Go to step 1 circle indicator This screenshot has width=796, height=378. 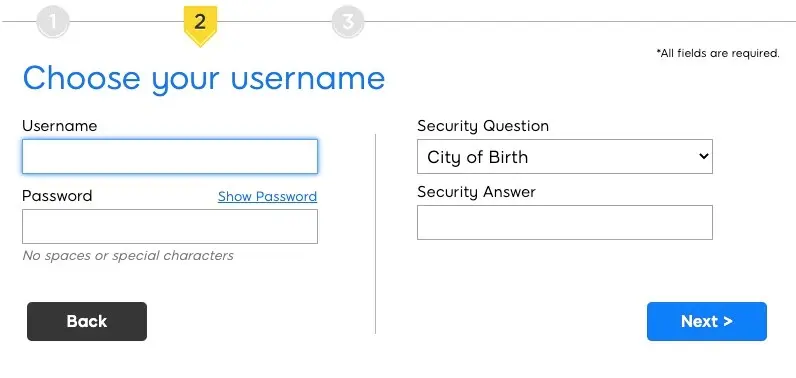click(x=53, y=21)
